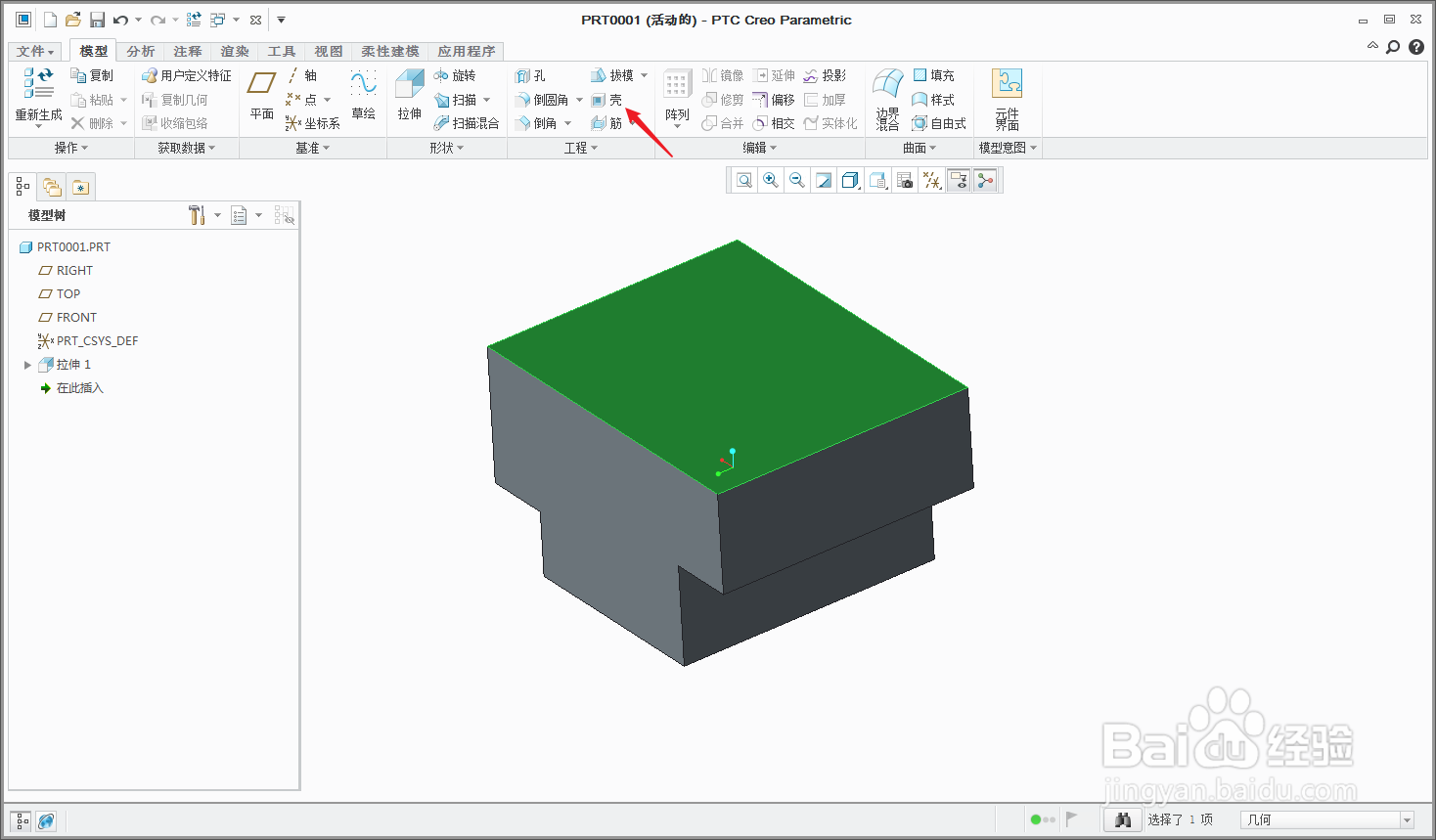Viewport: 1436px width, 840px height.
Task: Click the Shell (壳) tool icon
Action: (599, 100)
